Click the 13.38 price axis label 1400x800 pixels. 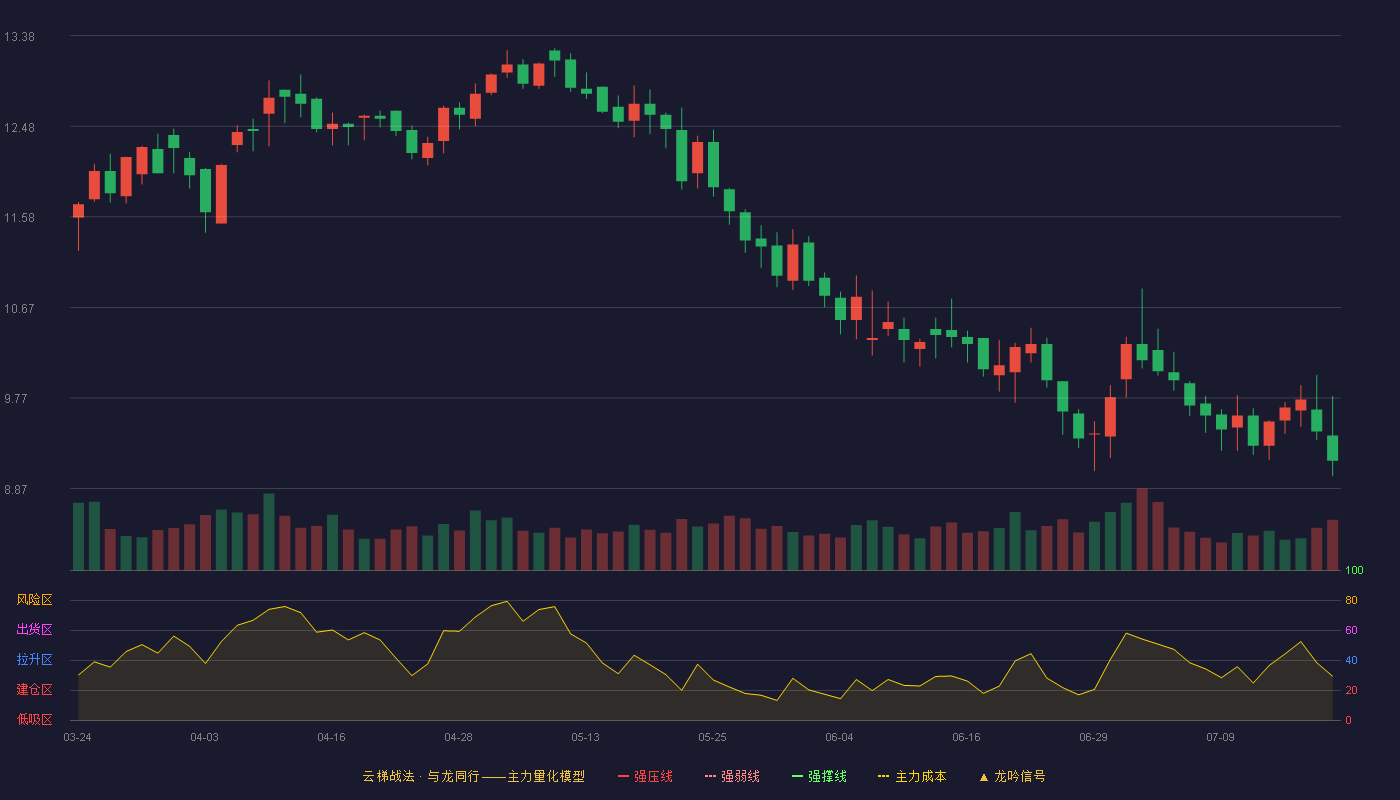coord(19,37)
